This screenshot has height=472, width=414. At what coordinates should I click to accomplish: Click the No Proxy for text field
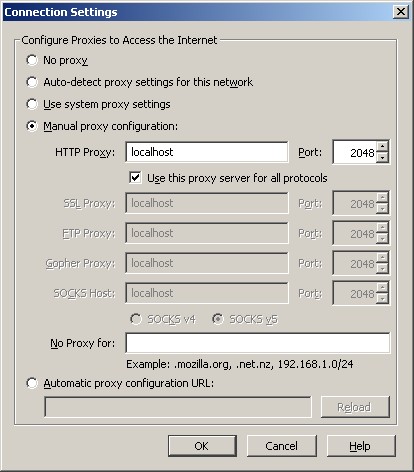point(258,343)
